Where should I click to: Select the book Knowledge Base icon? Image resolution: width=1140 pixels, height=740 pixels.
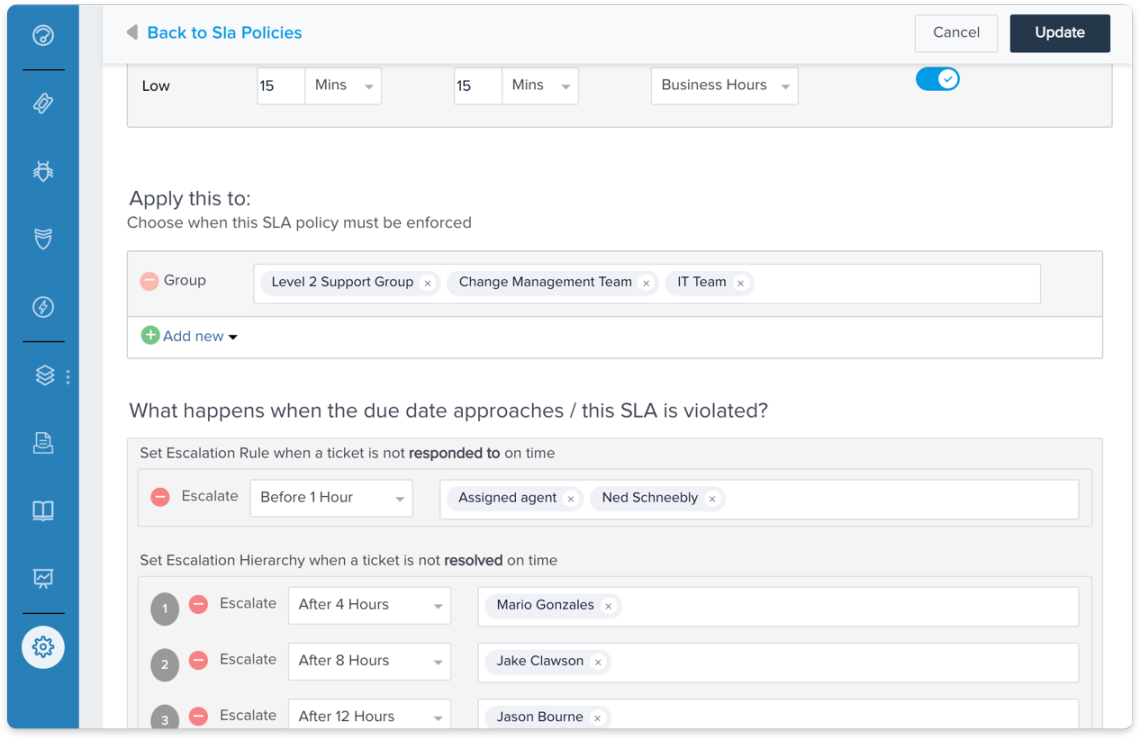[x=42, y=511]
